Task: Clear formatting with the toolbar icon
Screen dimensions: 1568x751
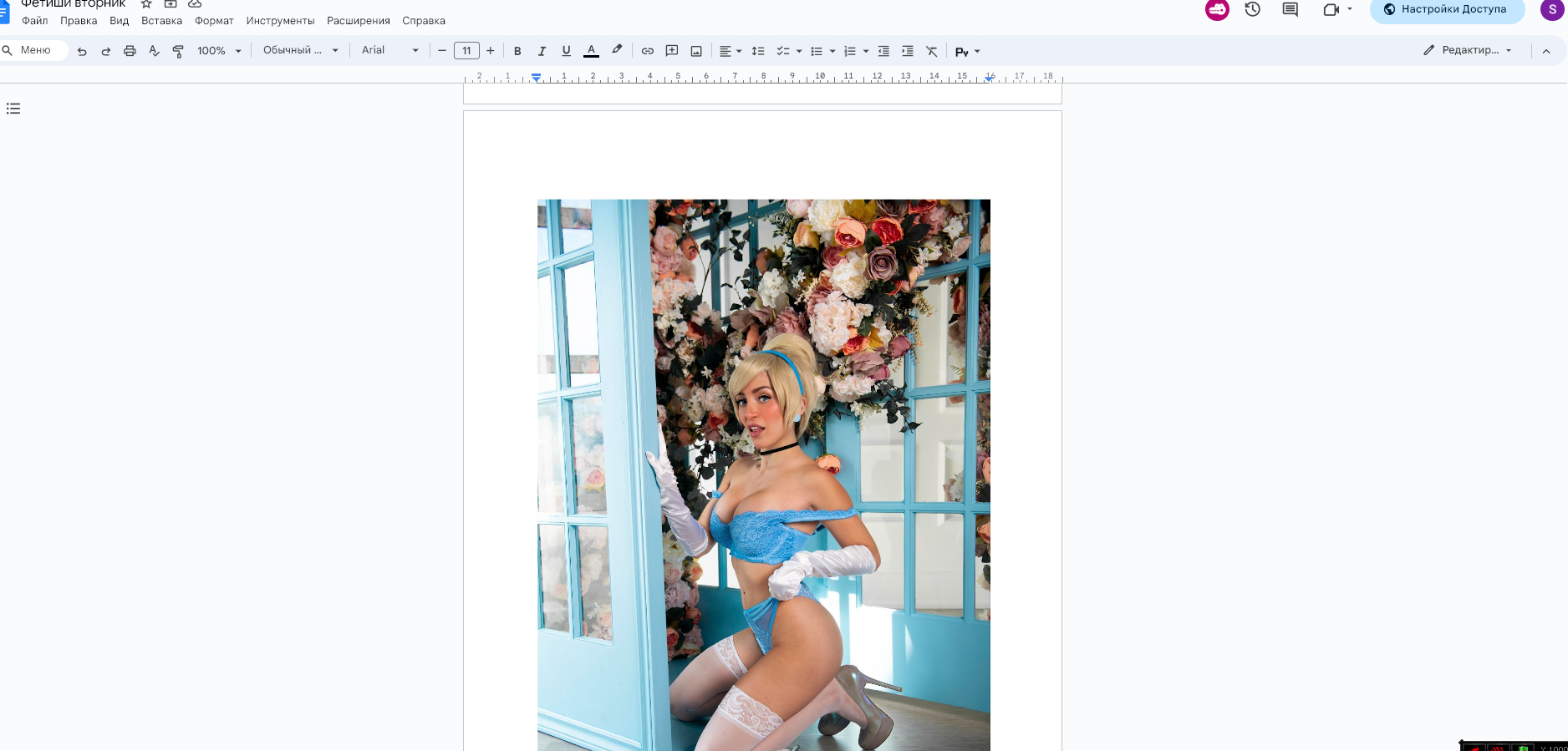Action: 932,51
